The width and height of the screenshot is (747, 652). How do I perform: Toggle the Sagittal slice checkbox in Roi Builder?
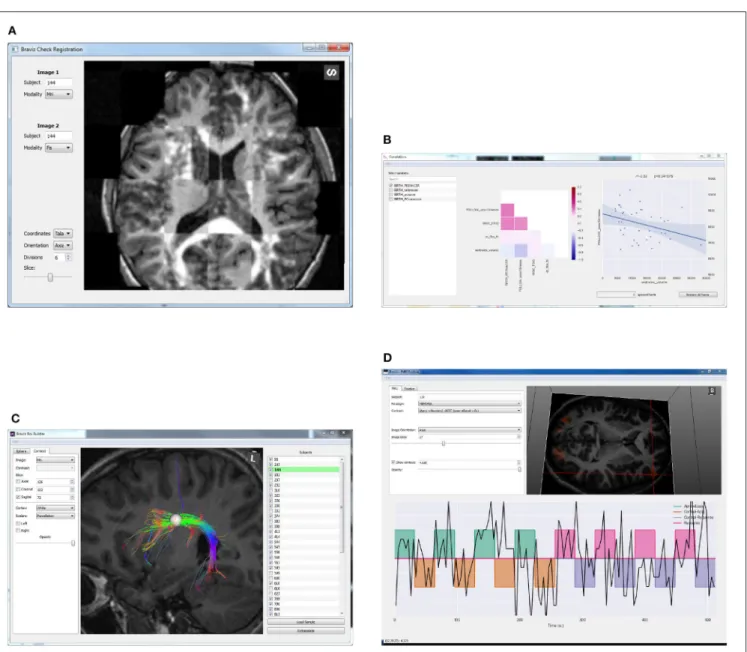[x=19, y=497]
